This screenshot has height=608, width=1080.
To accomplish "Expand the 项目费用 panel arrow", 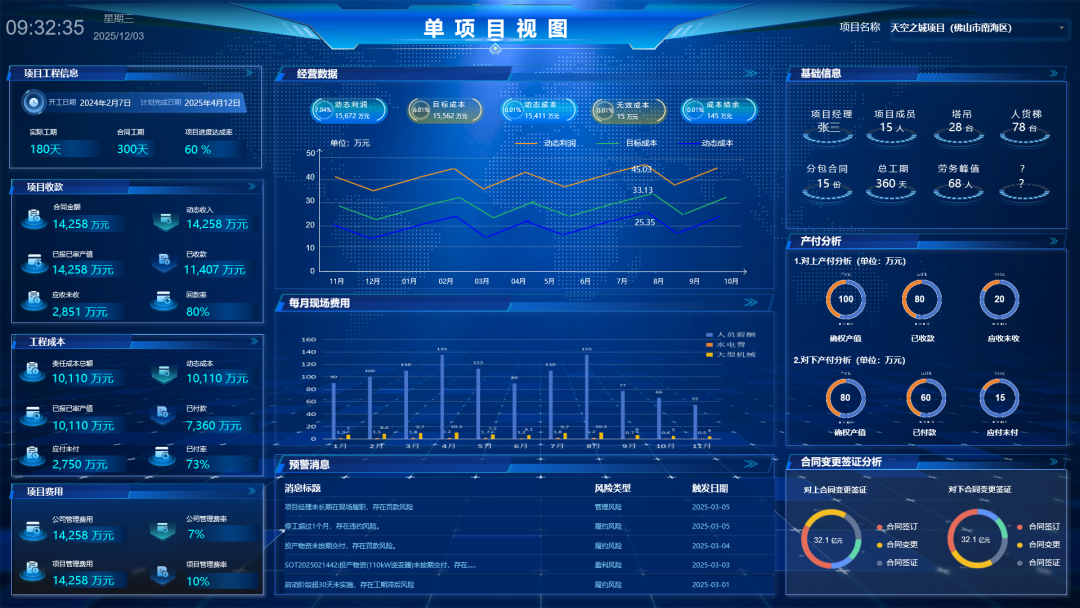I will point(252,491).
